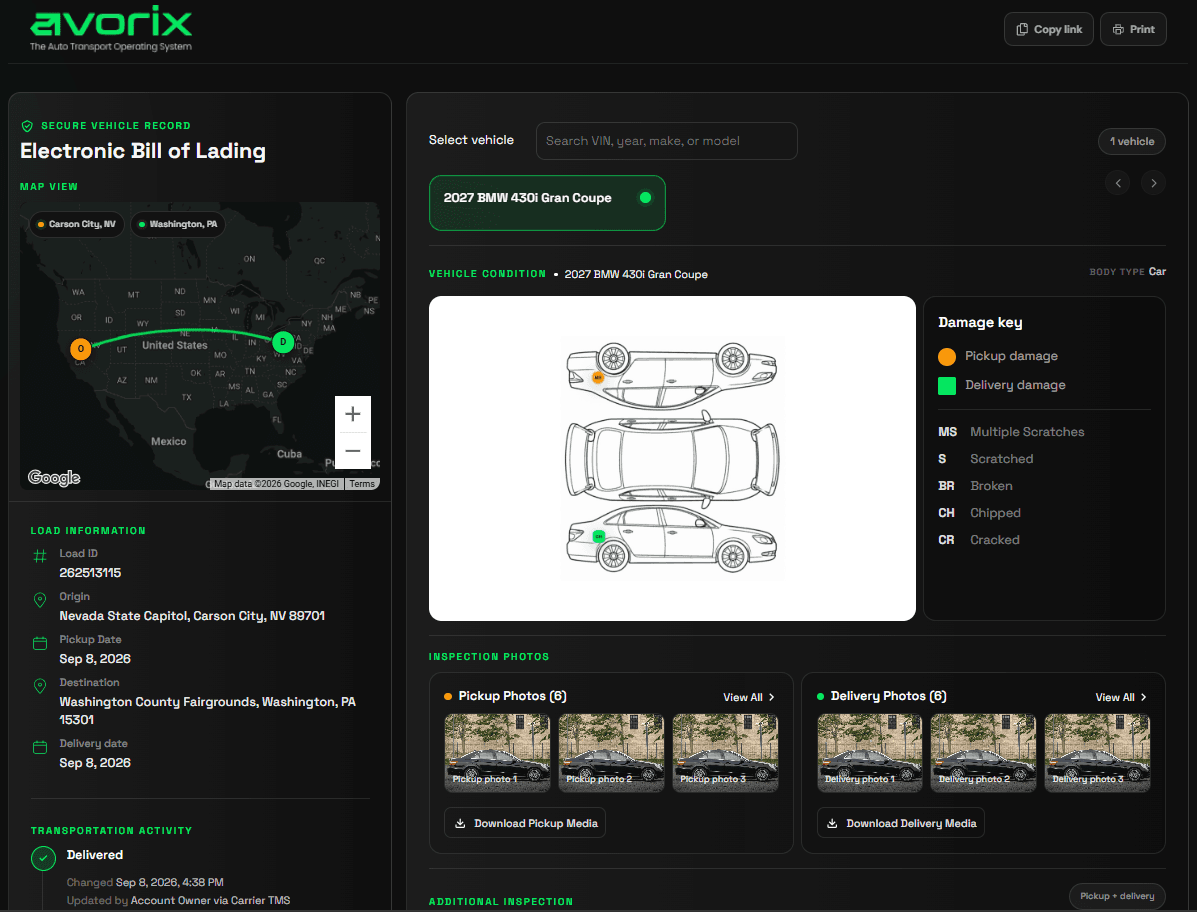
Task: Open map Terms link
Action: pyautogui.click(x=362, y=484)
